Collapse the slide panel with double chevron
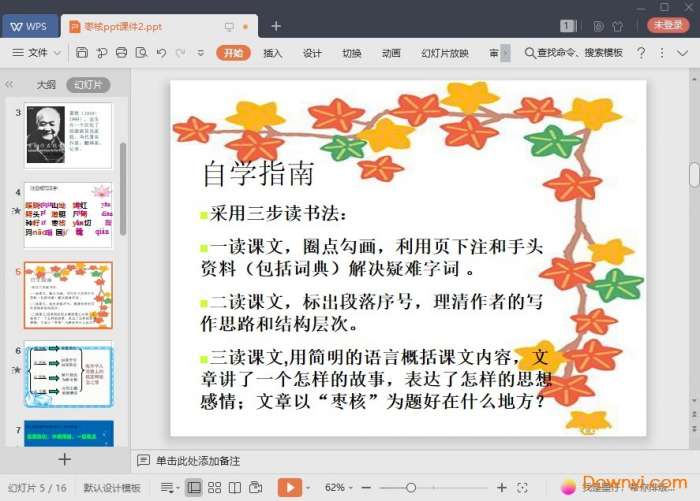 [9, 84]
